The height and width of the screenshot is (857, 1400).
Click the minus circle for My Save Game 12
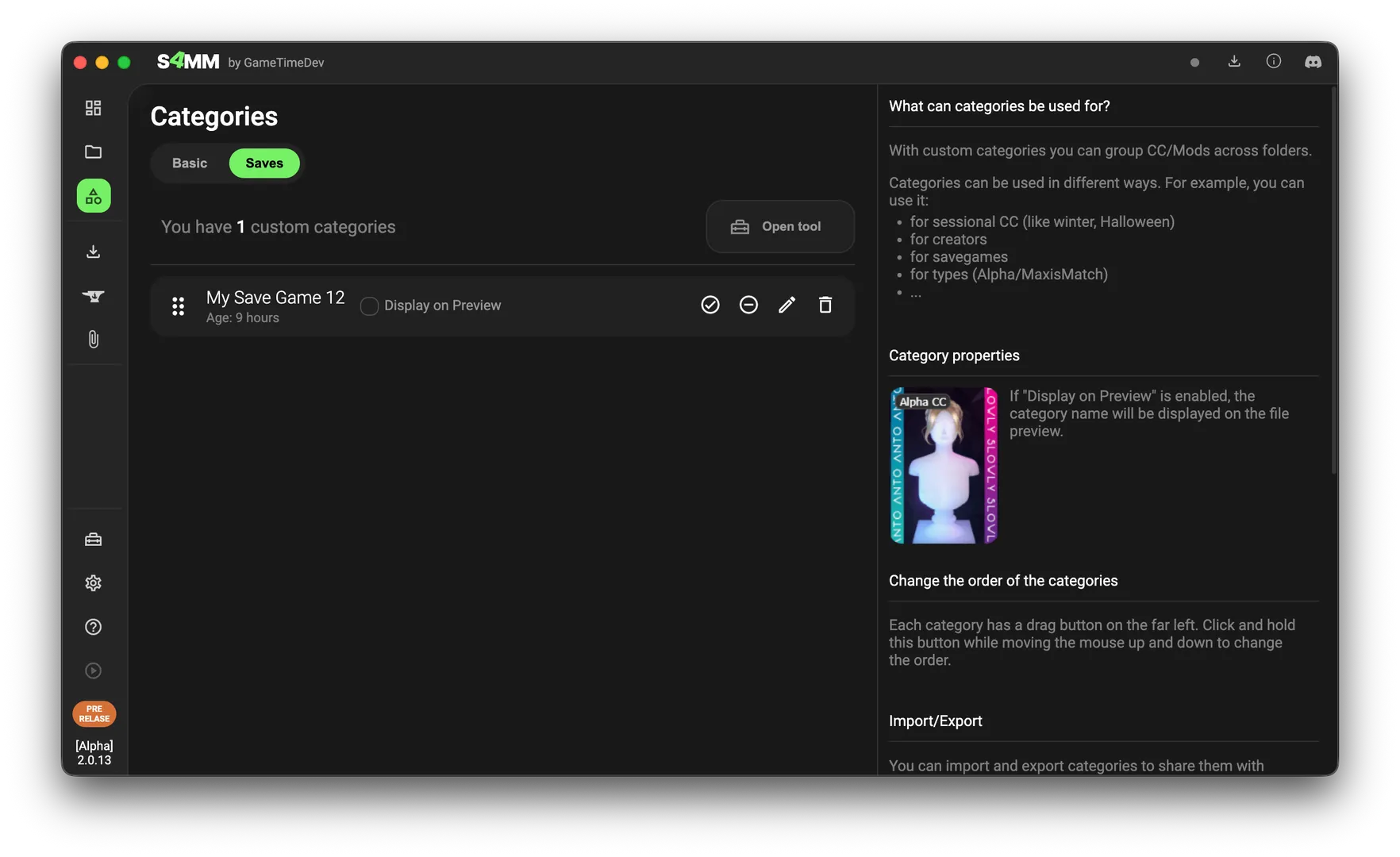click(748, 305)
